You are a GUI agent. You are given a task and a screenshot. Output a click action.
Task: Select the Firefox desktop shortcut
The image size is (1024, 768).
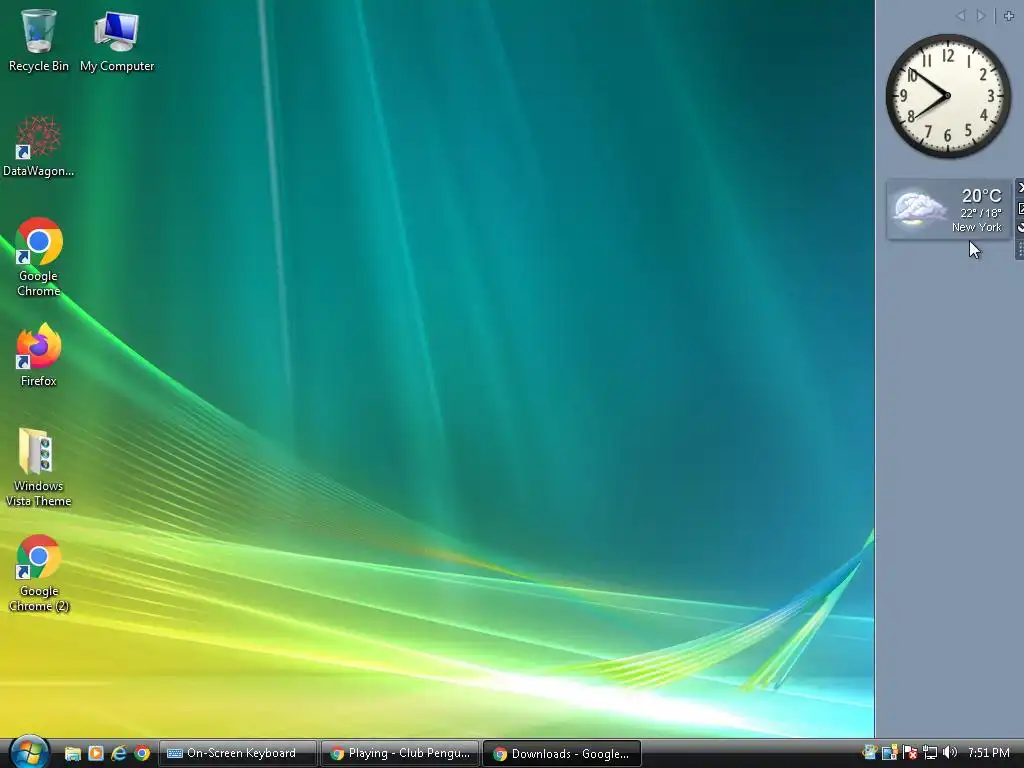pyautogui.click(x=39, y=355)
